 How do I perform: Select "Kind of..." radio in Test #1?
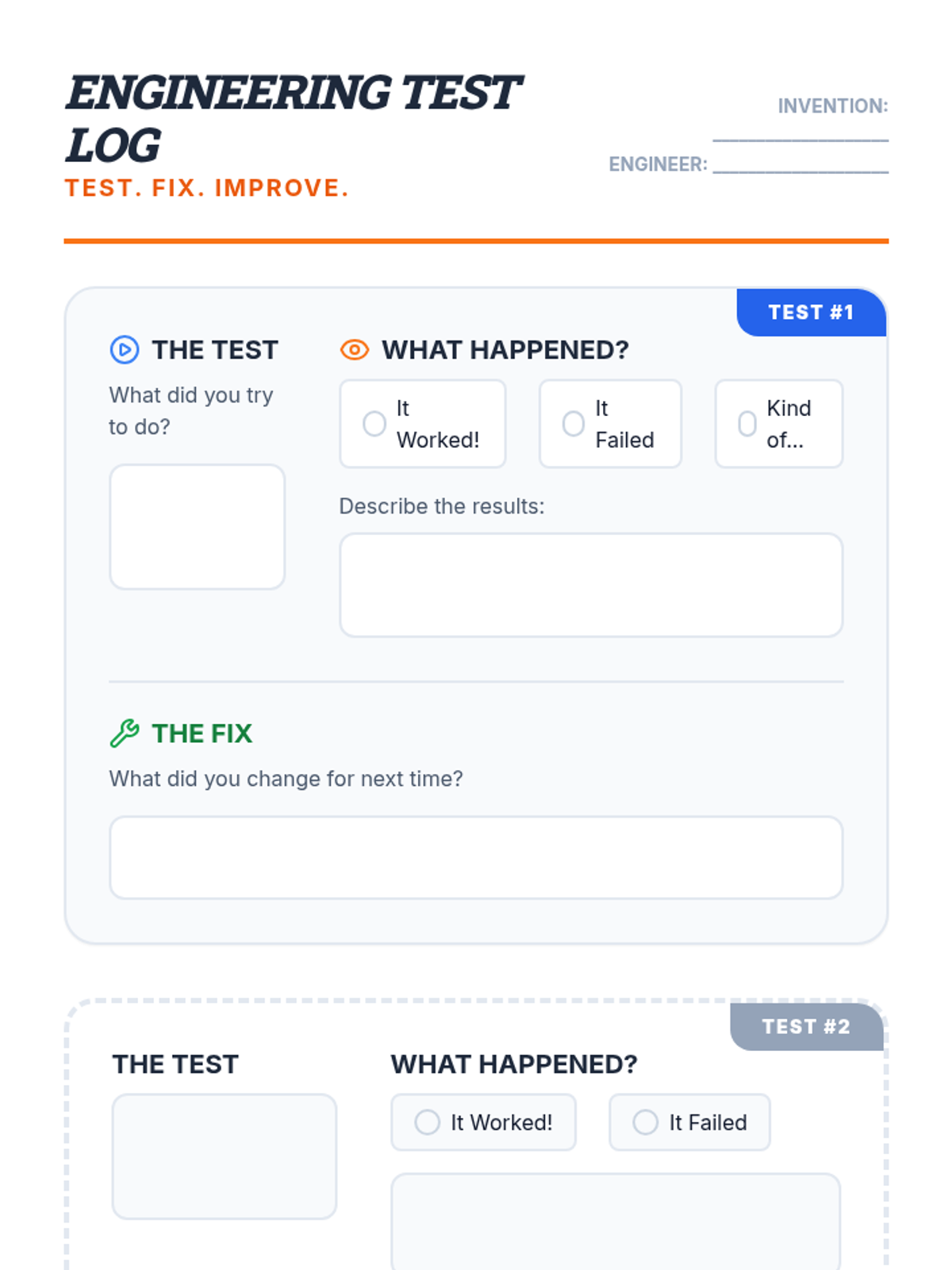point(747,424)
